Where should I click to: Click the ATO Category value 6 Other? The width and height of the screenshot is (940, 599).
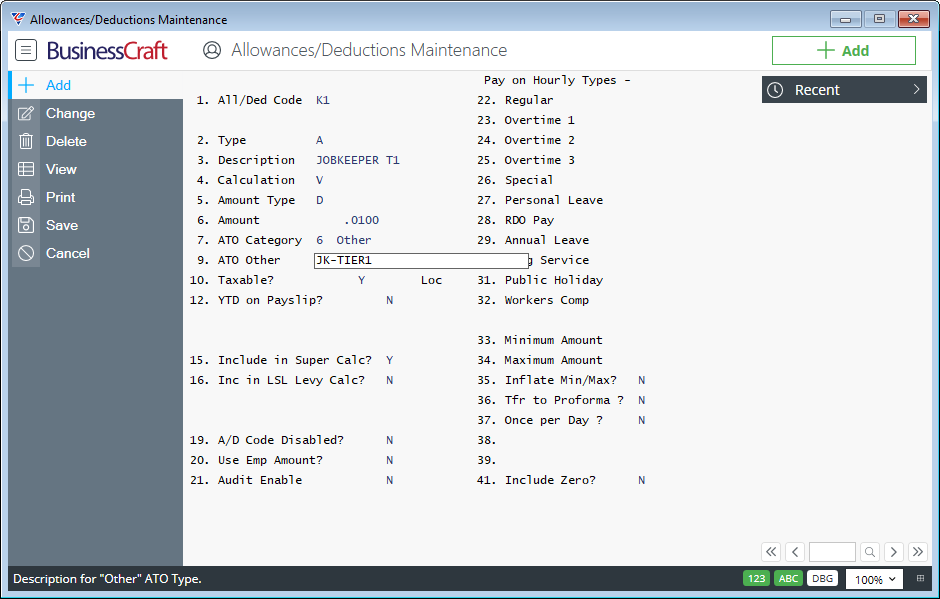(344, 240)
